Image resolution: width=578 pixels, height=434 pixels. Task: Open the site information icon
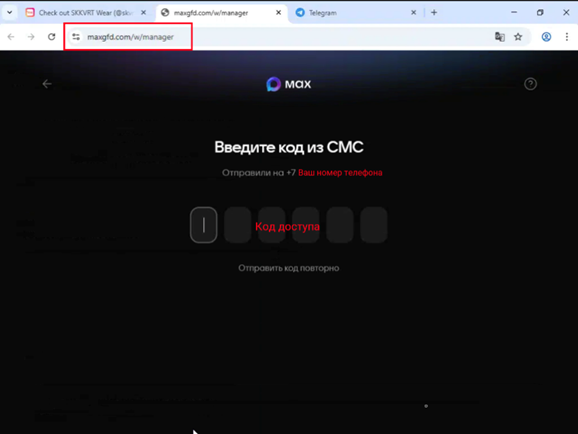click(76, 37)
